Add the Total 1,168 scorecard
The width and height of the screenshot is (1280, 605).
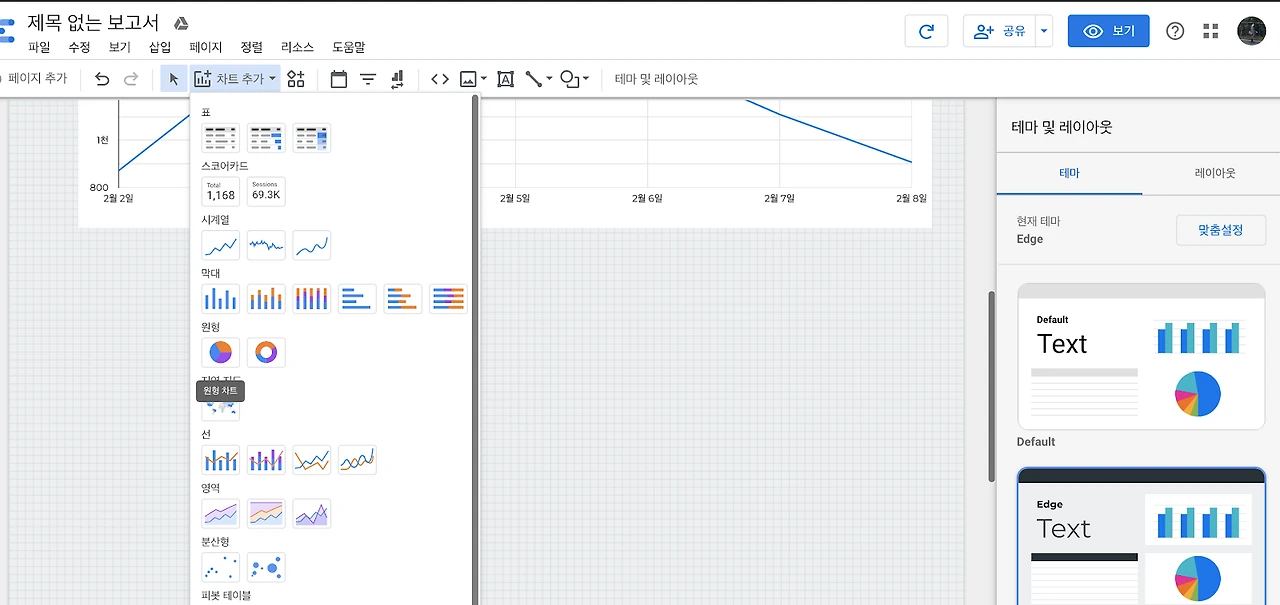click(x=221, y=192)
